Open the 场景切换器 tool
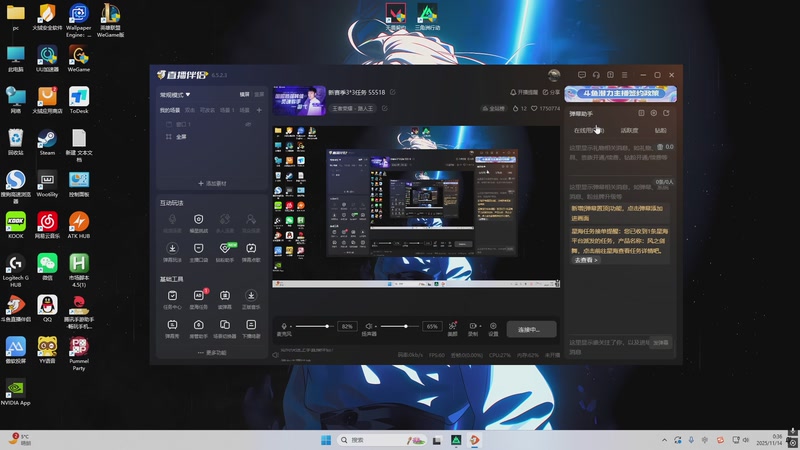 (x=225, y=329)
